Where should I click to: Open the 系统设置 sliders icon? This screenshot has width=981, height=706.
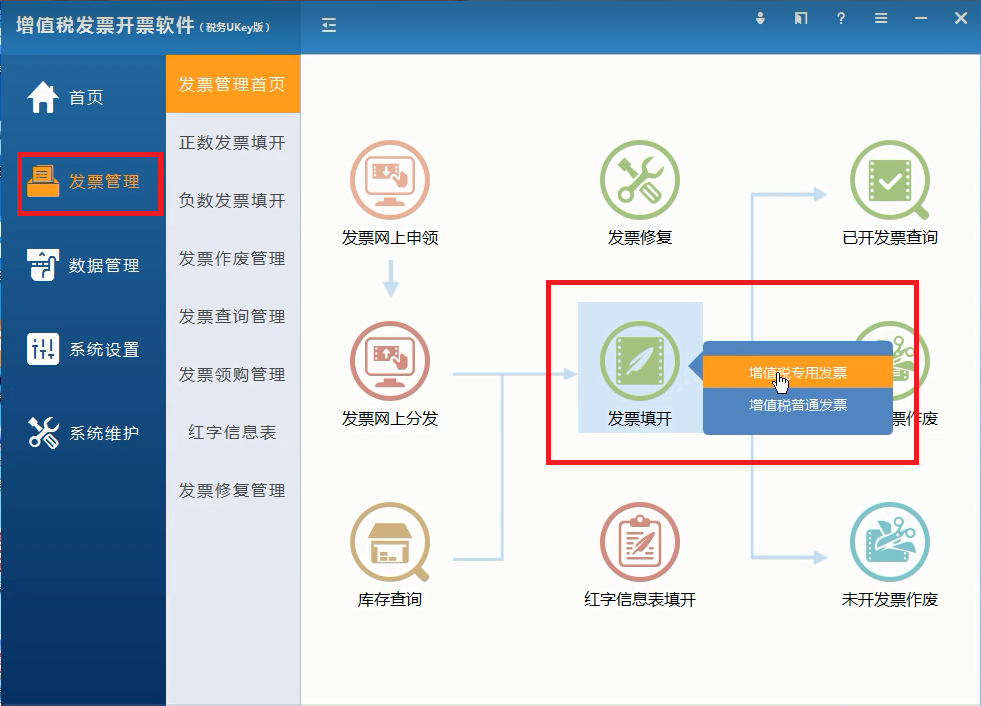pyautogui.click(x=43, y=349)
